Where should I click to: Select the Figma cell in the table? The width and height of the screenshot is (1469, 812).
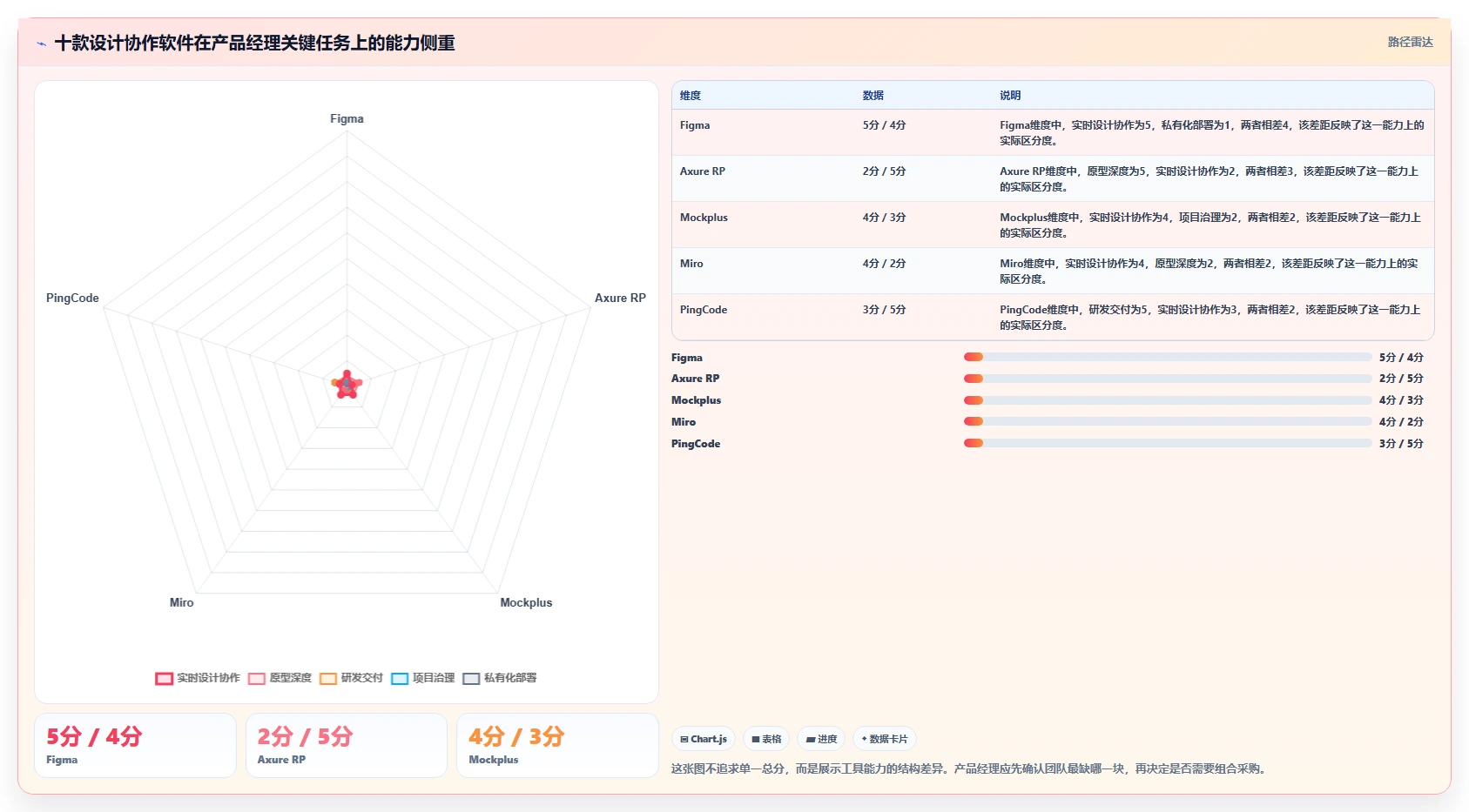coord(695,125)
